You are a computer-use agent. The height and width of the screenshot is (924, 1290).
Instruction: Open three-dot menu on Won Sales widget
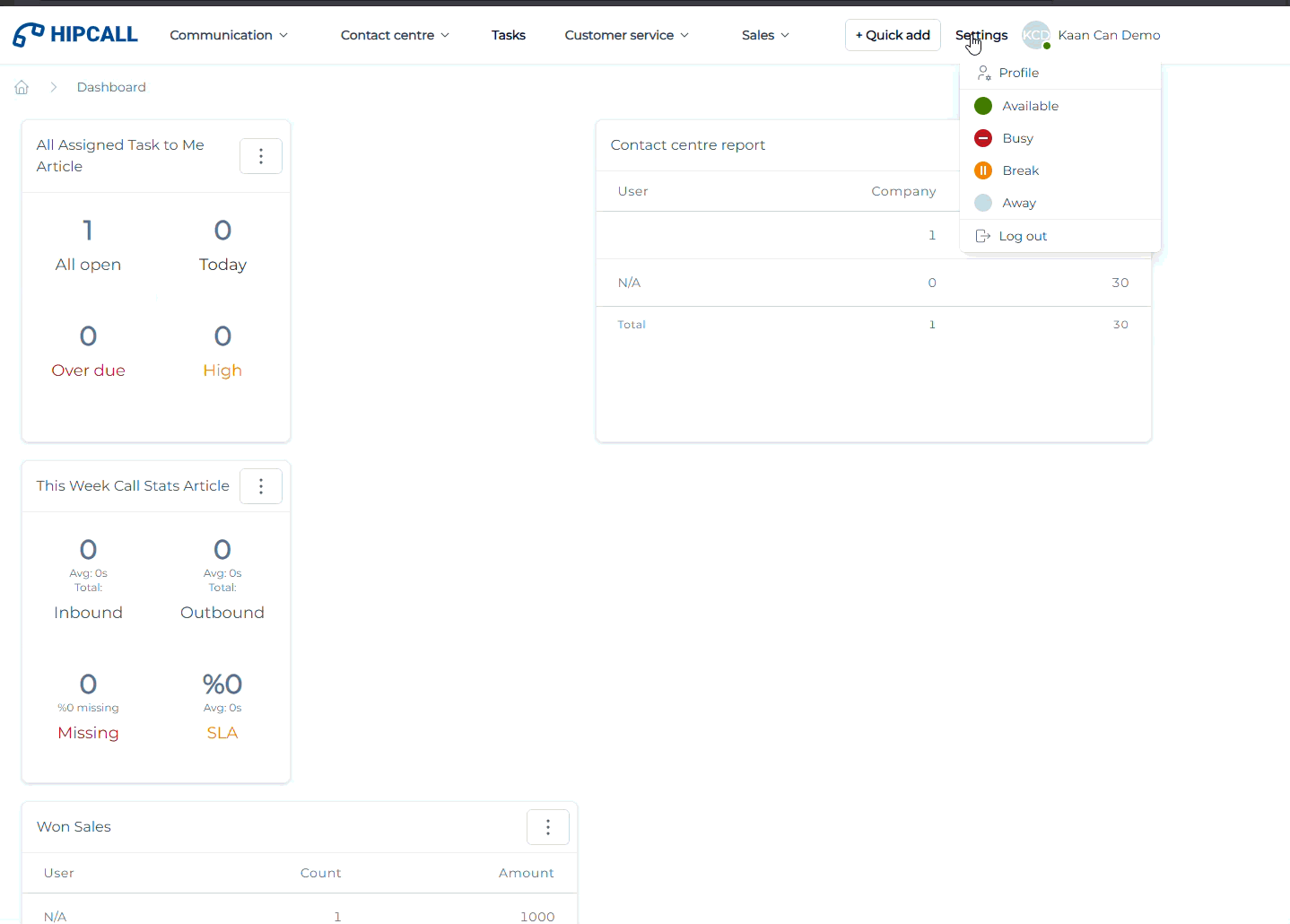pyautogui.click(x=548, y=827)
